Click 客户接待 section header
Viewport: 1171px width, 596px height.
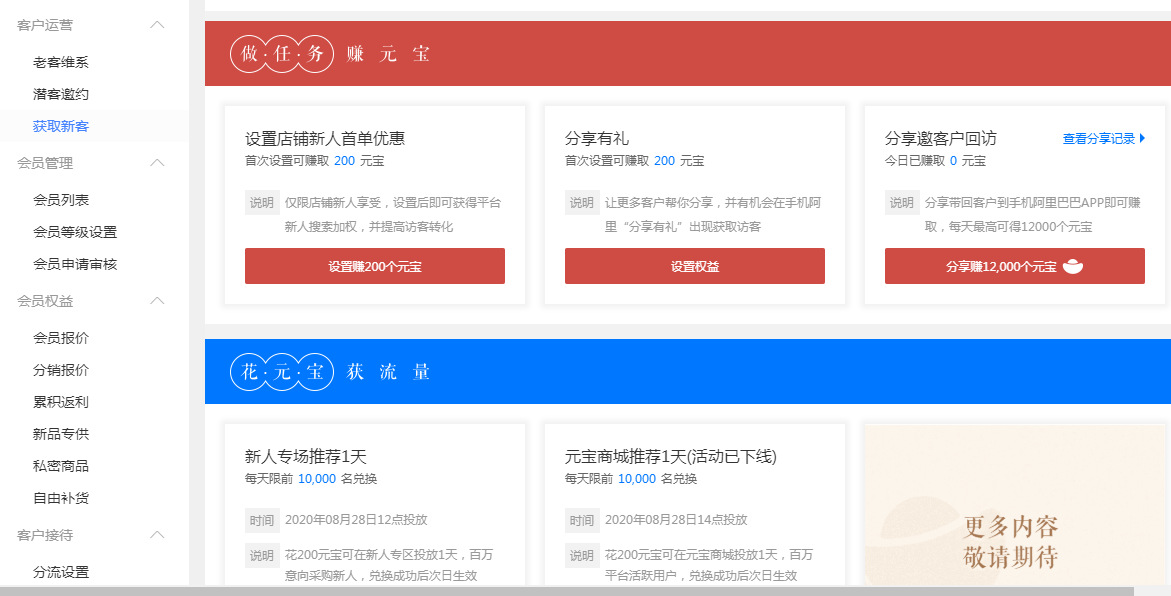click(x=45, y=535)
